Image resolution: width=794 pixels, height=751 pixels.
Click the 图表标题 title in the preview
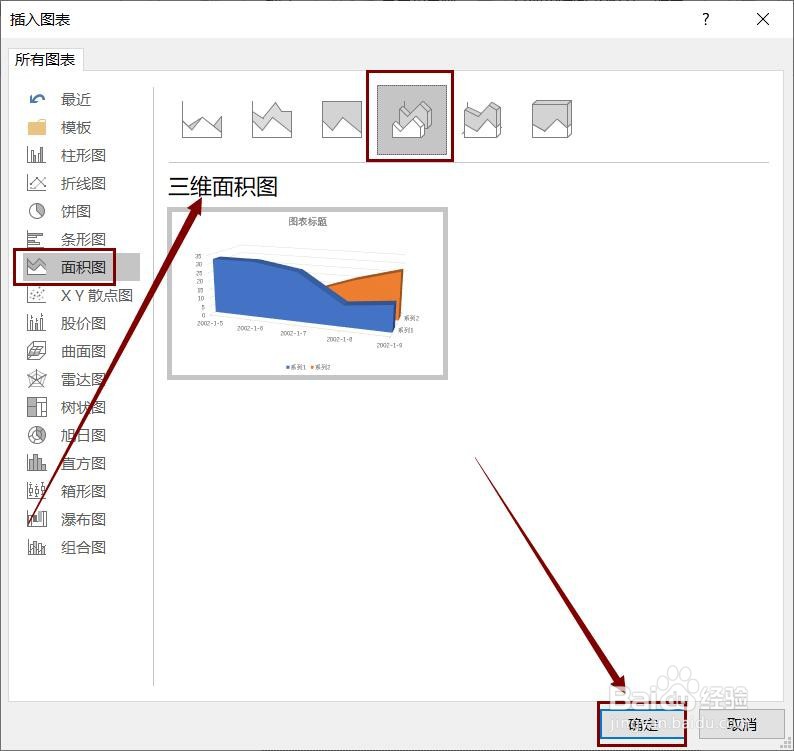click(307, 221)
